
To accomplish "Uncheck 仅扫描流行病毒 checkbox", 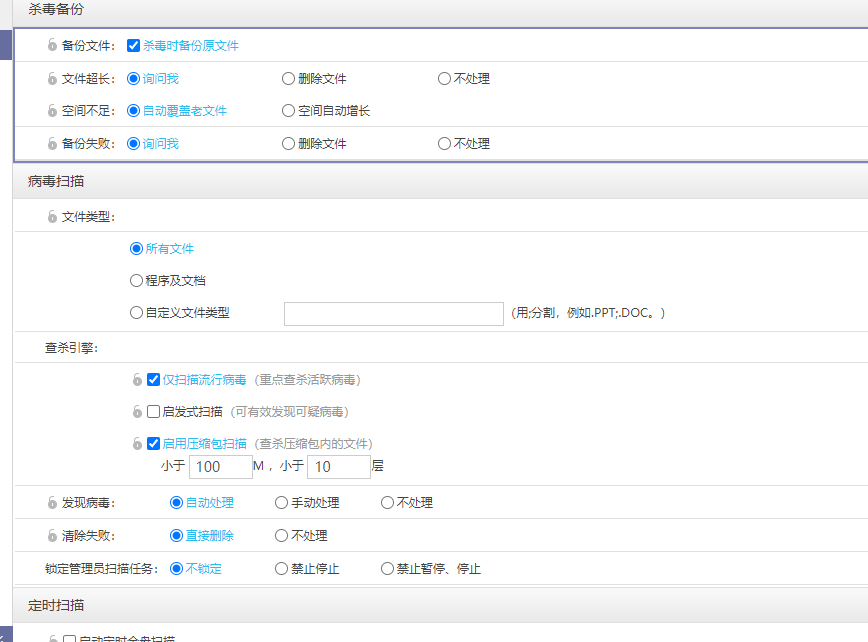I will [153, 380].
